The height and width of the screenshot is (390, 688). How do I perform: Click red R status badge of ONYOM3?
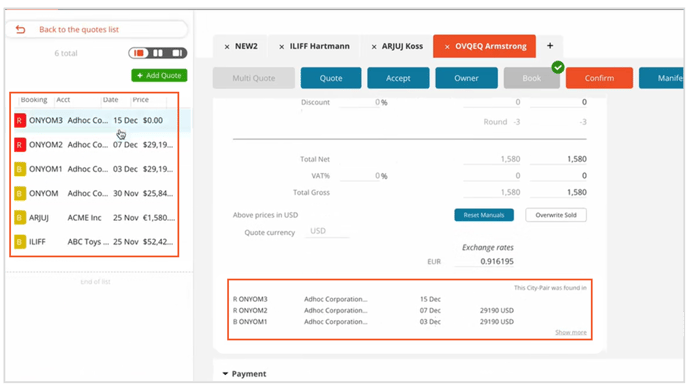pos(20,120)
